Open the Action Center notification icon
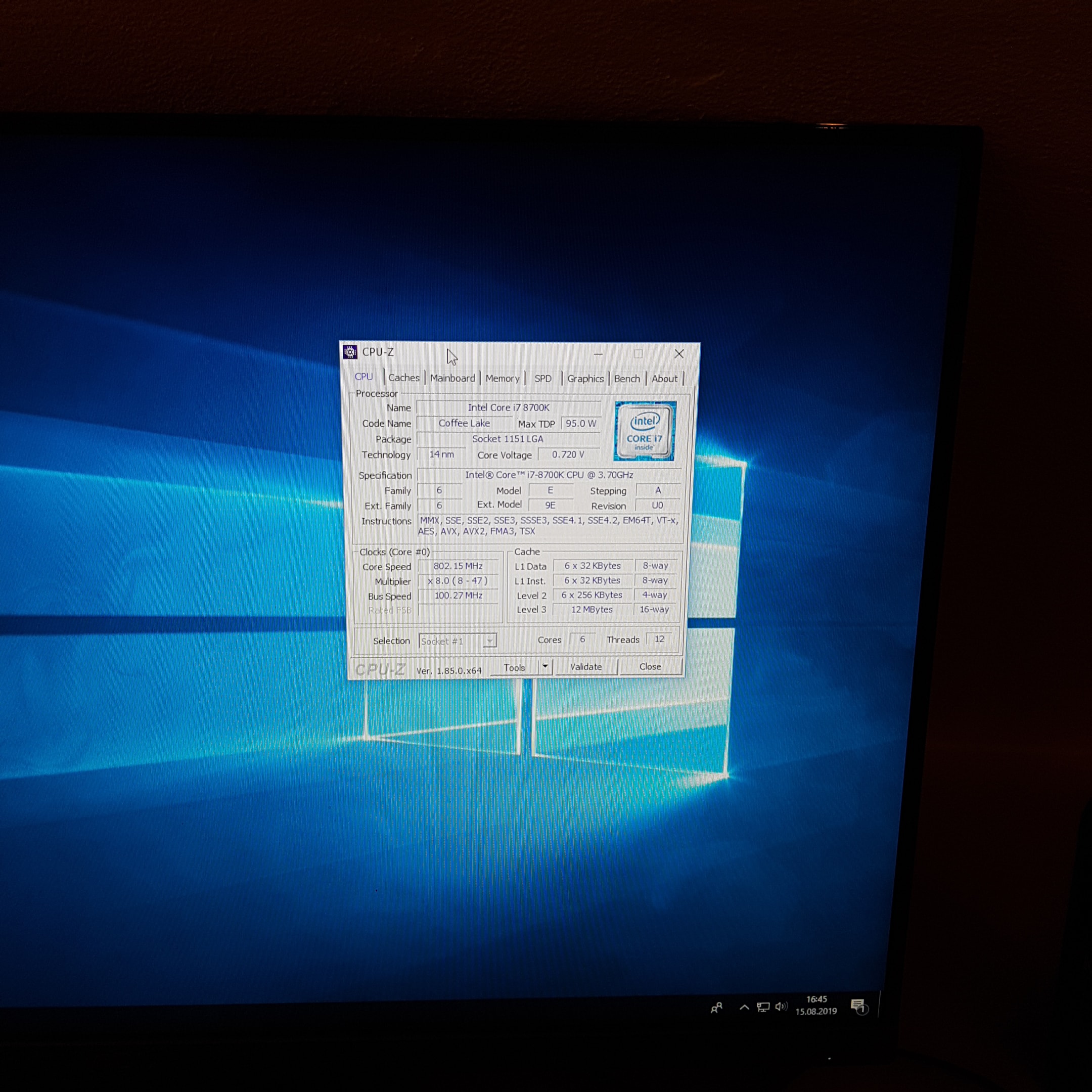 click(x=858, y=1006)
